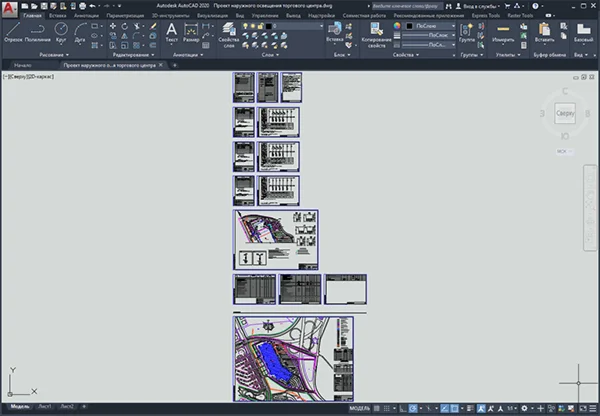Click the Сверху face on ViewCube
This screenshot has width=600, height=416.
[x=565, y=113]
